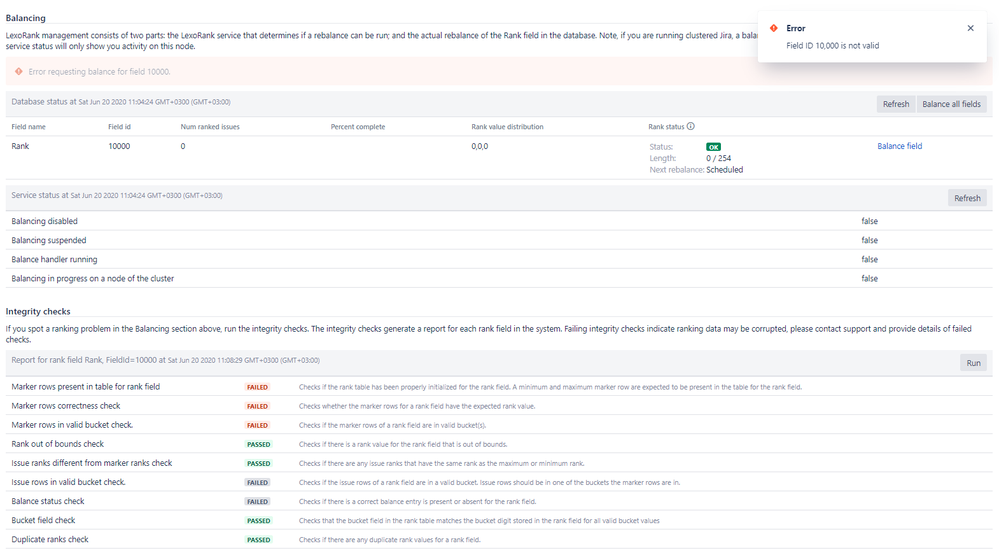The image size is (999, 555).
Task: Open the Balance field link for Rank
Action: [x=899, y=146]
